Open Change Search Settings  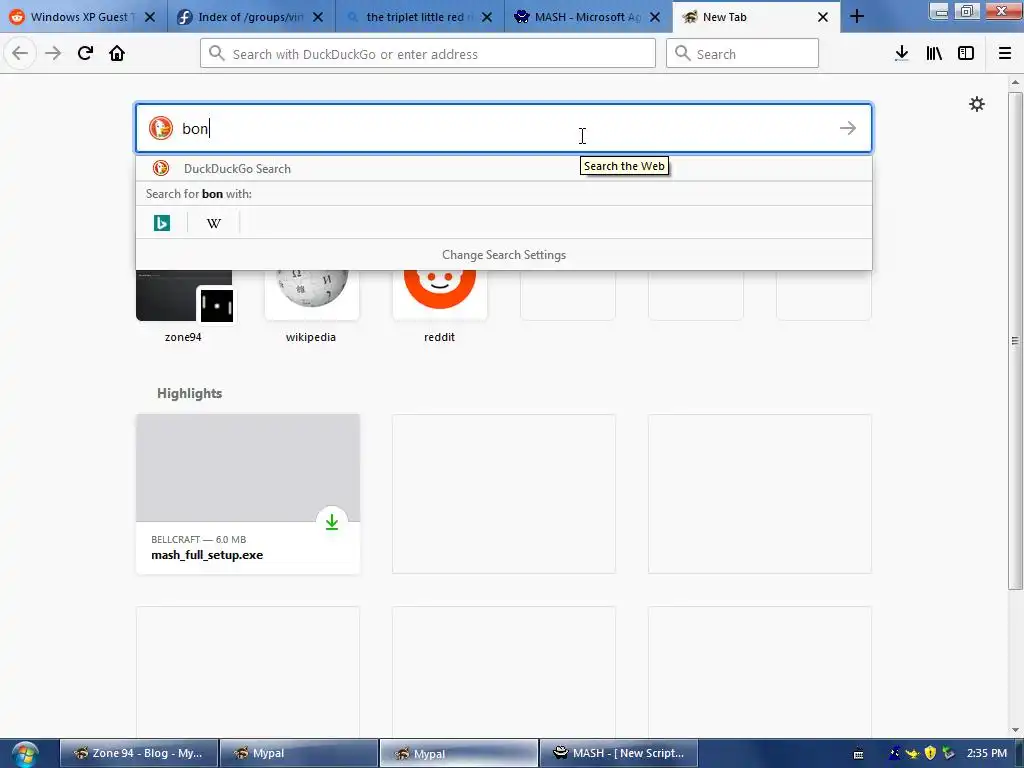(504, 255)
